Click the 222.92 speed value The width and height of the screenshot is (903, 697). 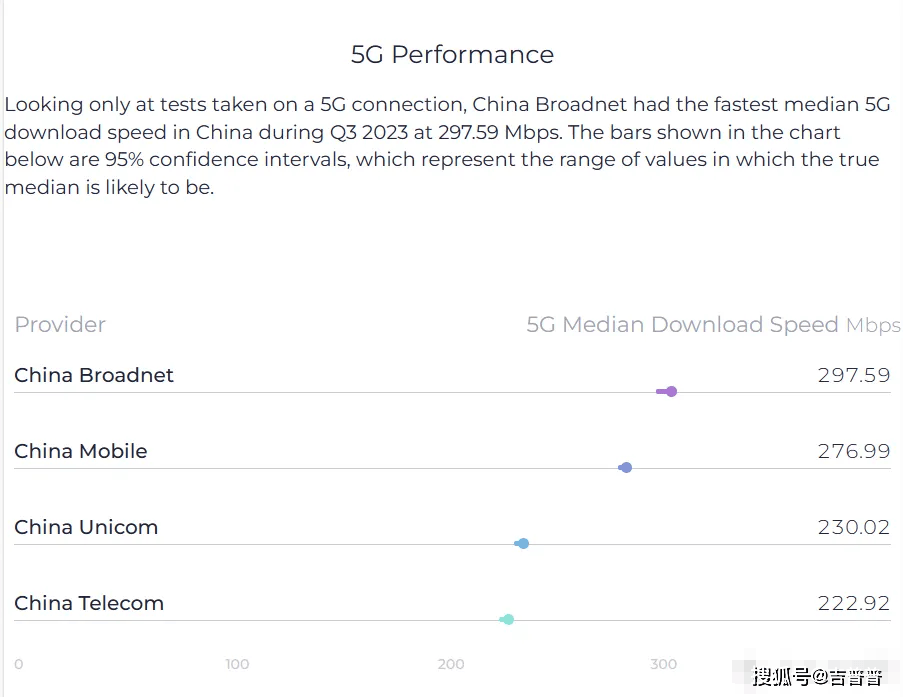(x=854, y=603)
